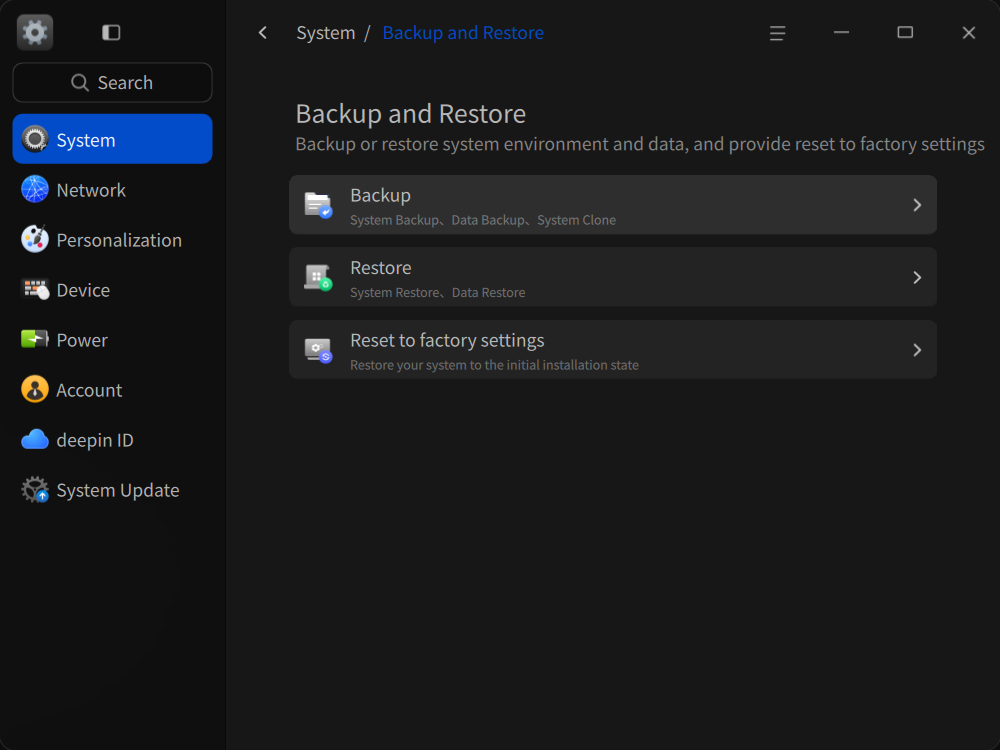Open deepin ID settings category
The height and width of the screenshot is (750, 1000).
click(112, 439)
